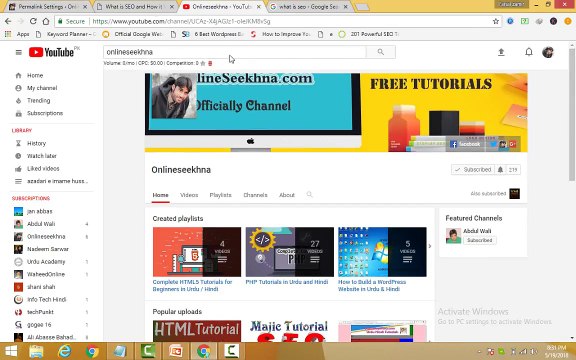The image size is (576, 360).
Task: Click the channel search magnifier icon
Action: [x=309, y=194]
